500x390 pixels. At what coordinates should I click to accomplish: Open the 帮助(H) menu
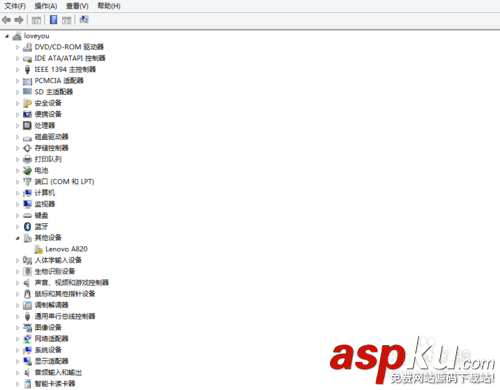click(x=109, y=6)
